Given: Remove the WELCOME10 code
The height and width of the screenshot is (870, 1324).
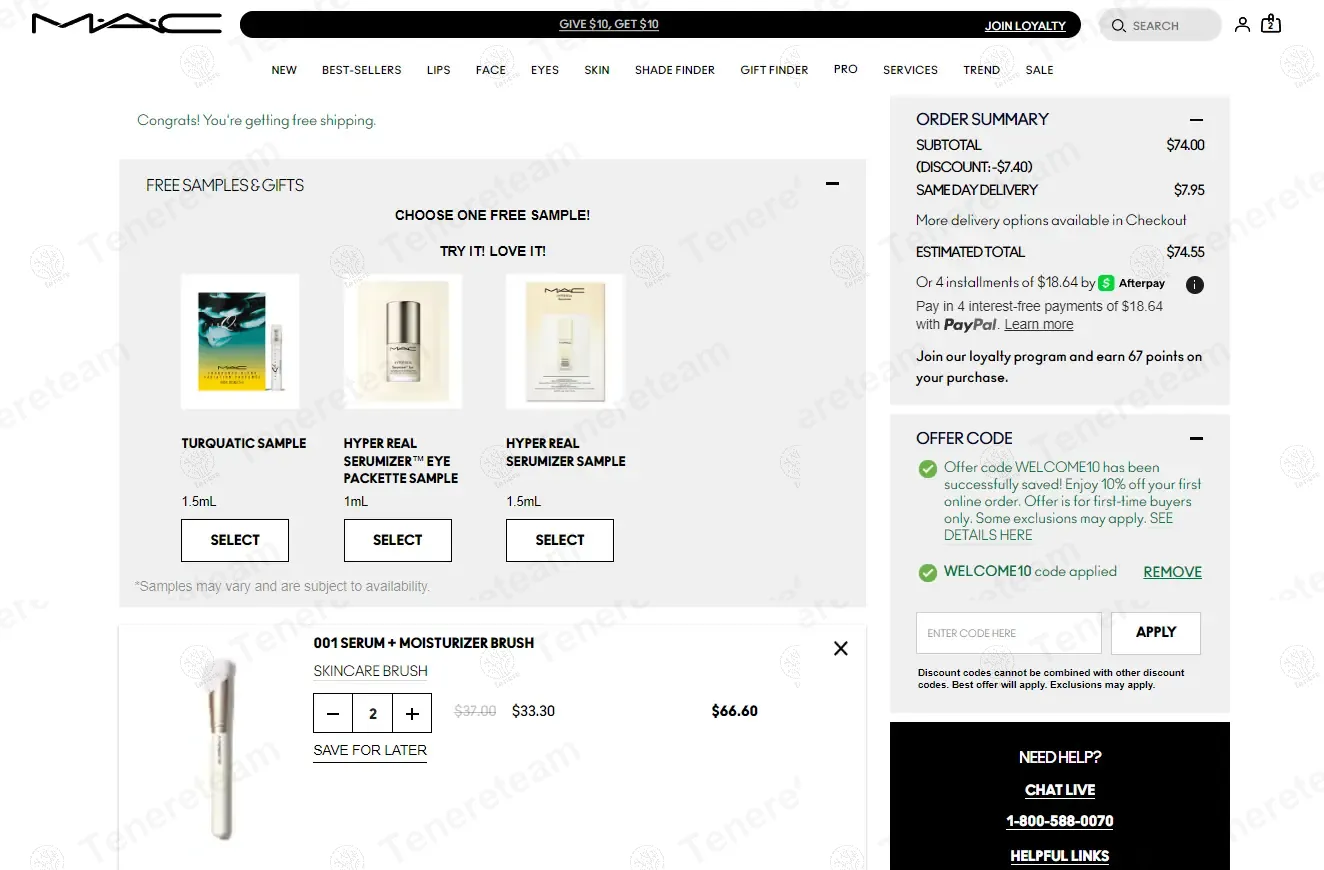Looking at the screenshot, I should (x=1173, y=572).
